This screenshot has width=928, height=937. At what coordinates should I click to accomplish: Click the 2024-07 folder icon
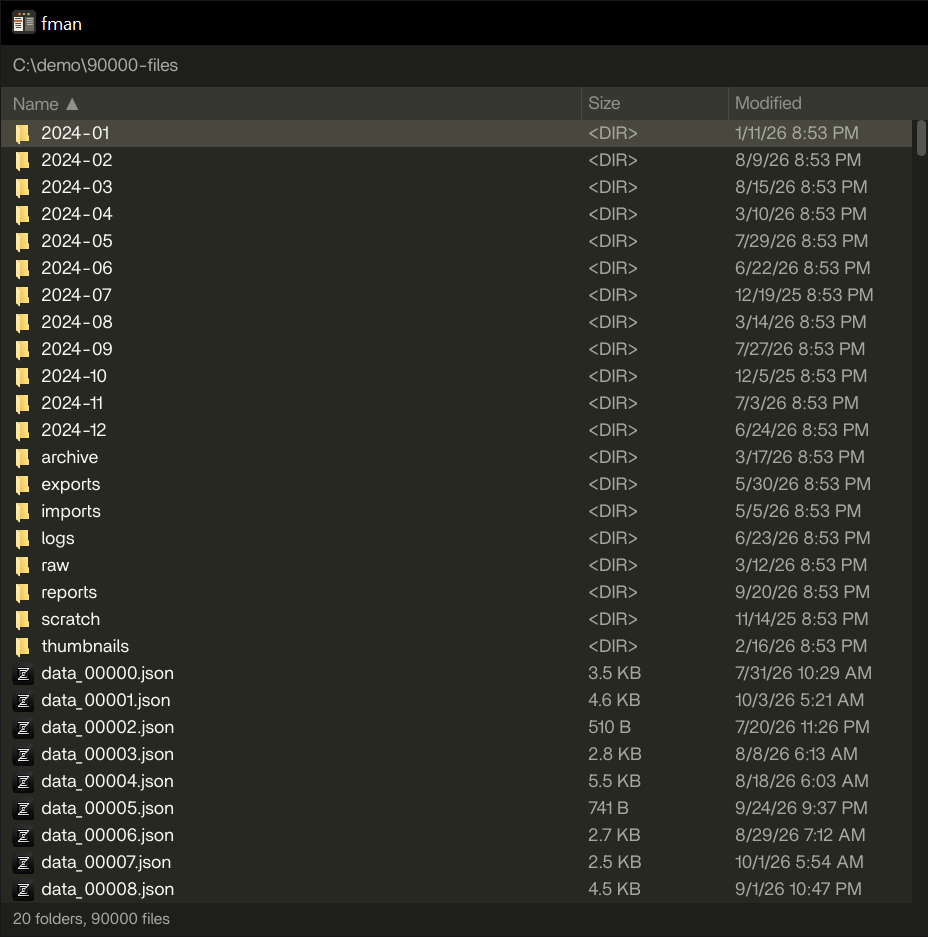point(22,295)
